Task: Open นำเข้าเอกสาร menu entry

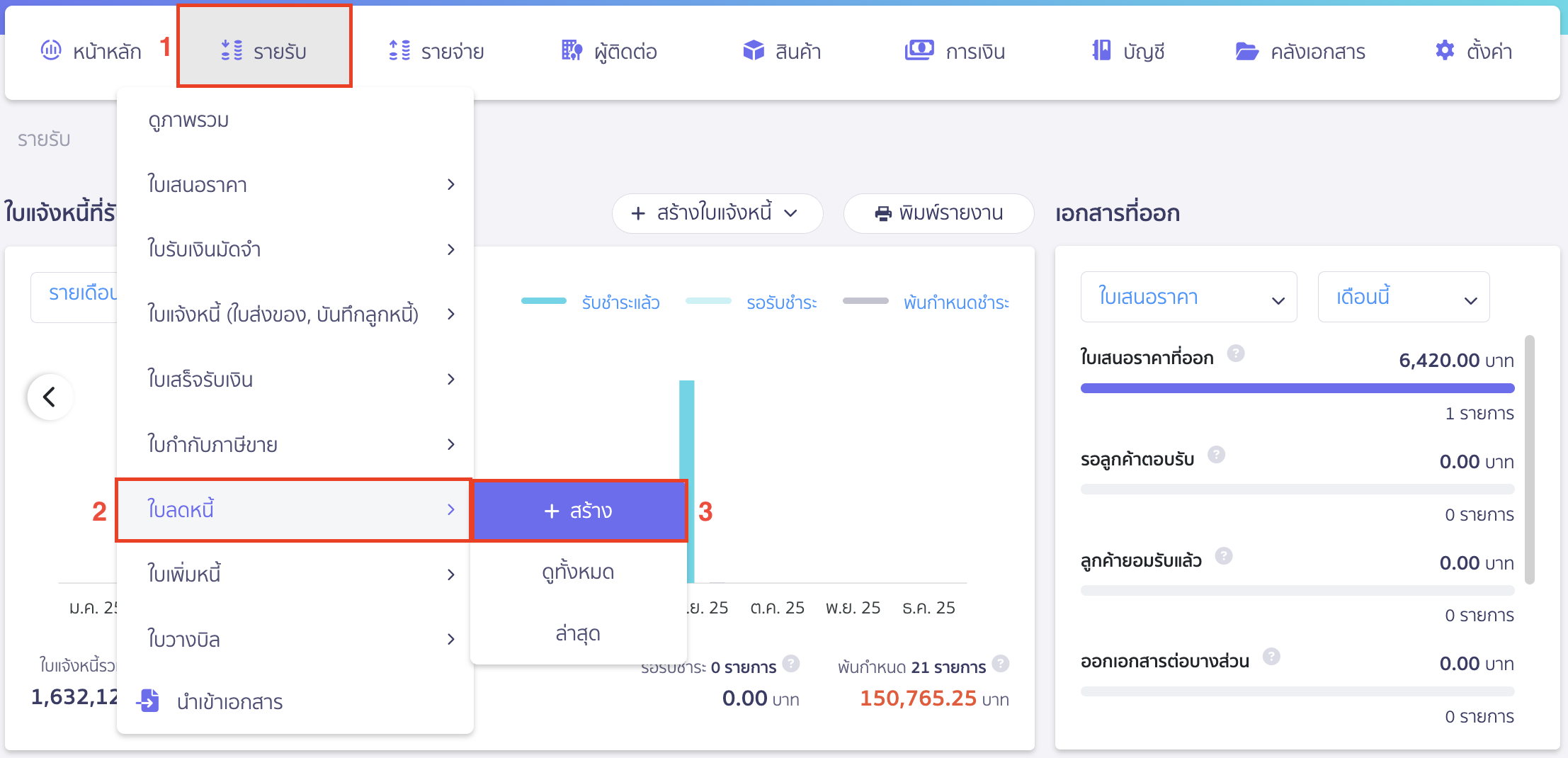Action: tap(295, 701)
